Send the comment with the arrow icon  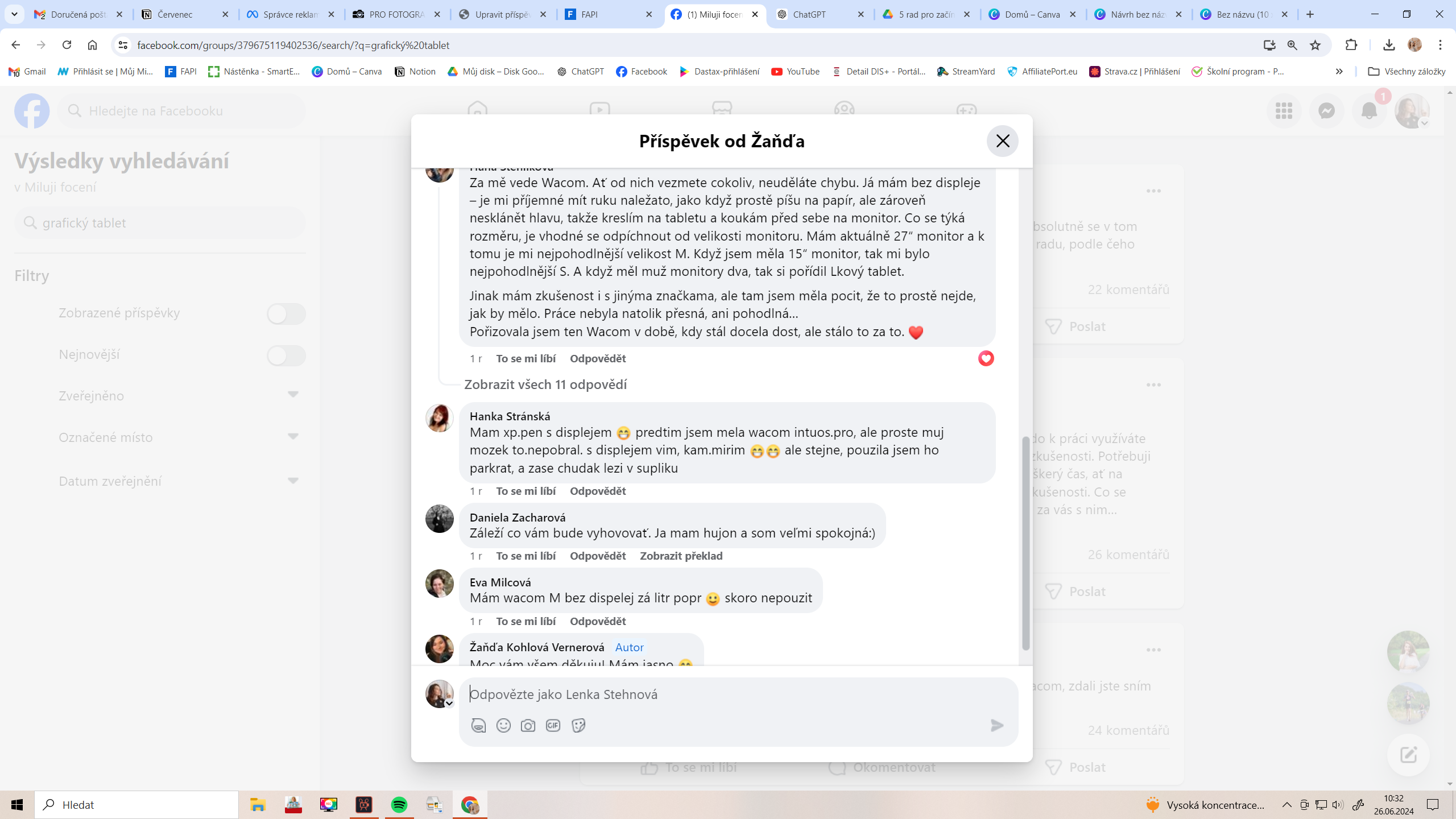click(x=997, y=725)
